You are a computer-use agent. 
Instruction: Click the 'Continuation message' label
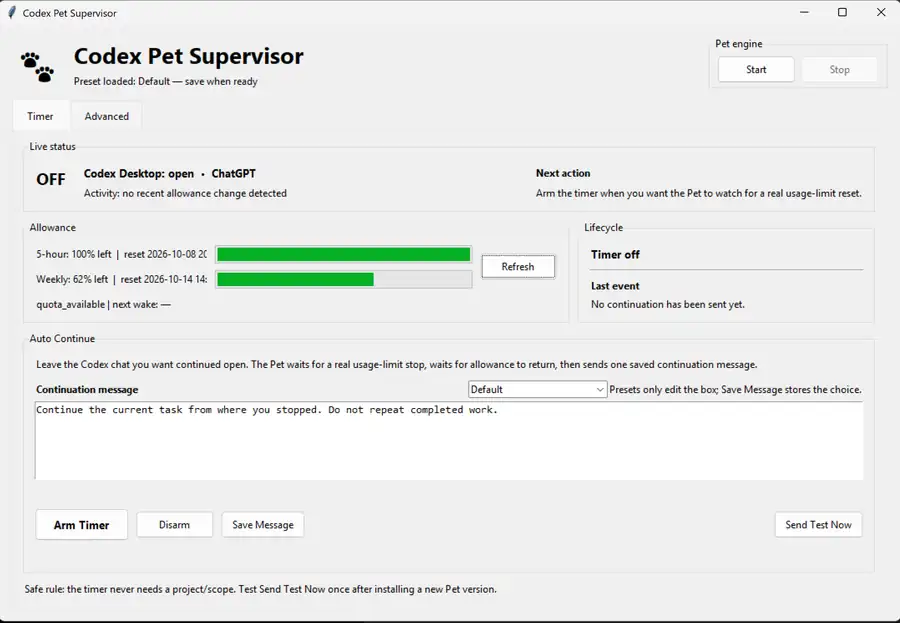coord(87,389)
